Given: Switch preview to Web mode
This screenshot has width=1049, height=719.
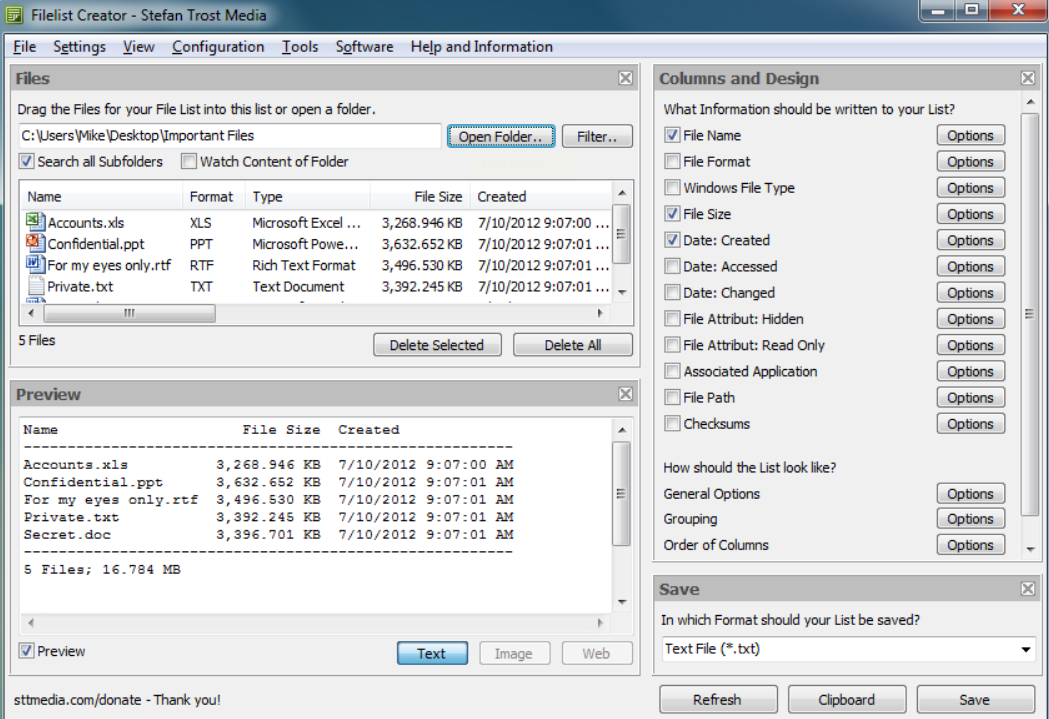Looking at the screenshot, I should [x=596, y=653].
